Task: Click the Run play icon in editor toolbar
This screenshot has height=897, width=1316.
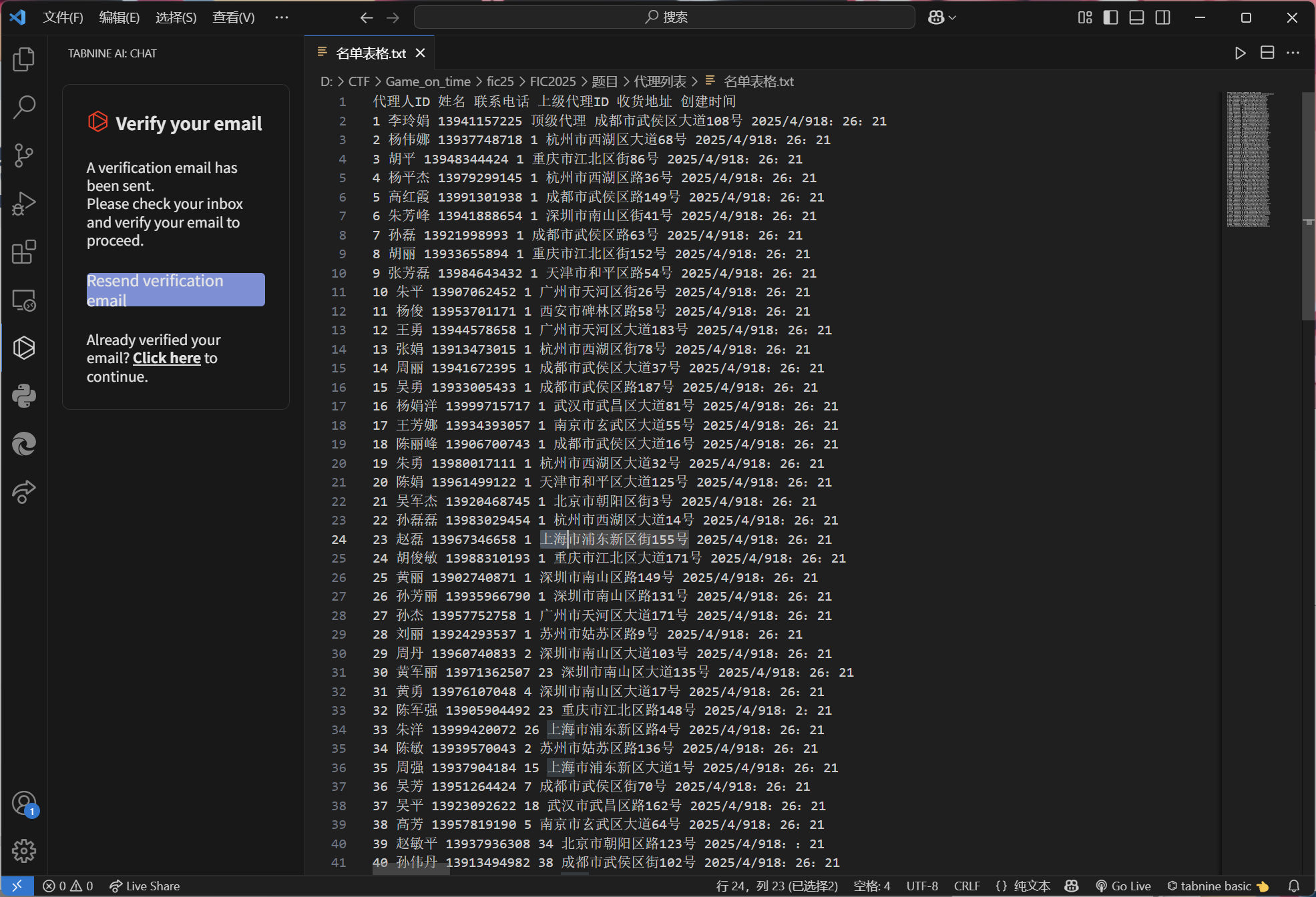Action: [x=1240, y=53]
